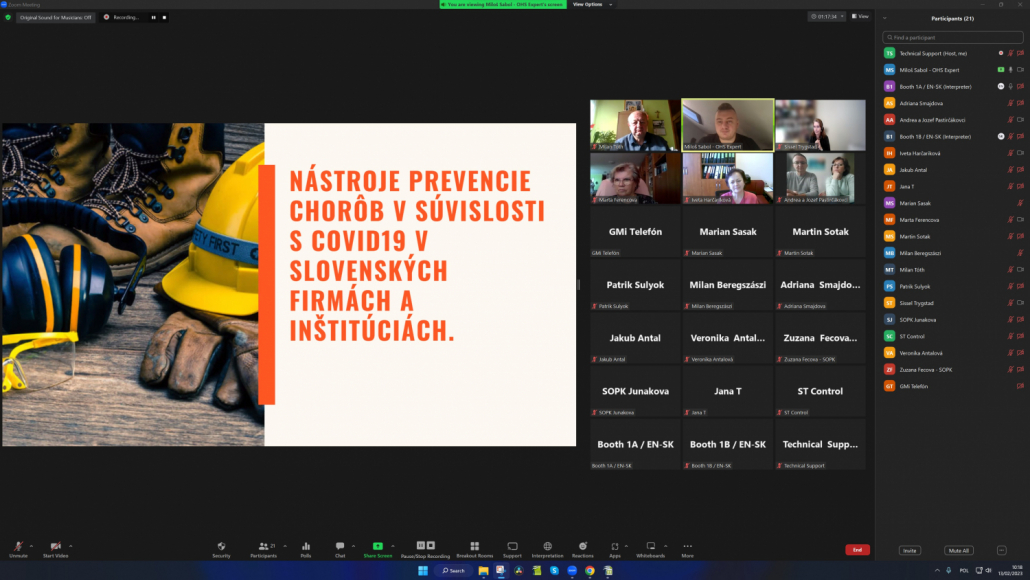Open the View layout menu
The width and height of the screenshot is (1030, 580).
[860, 17]
